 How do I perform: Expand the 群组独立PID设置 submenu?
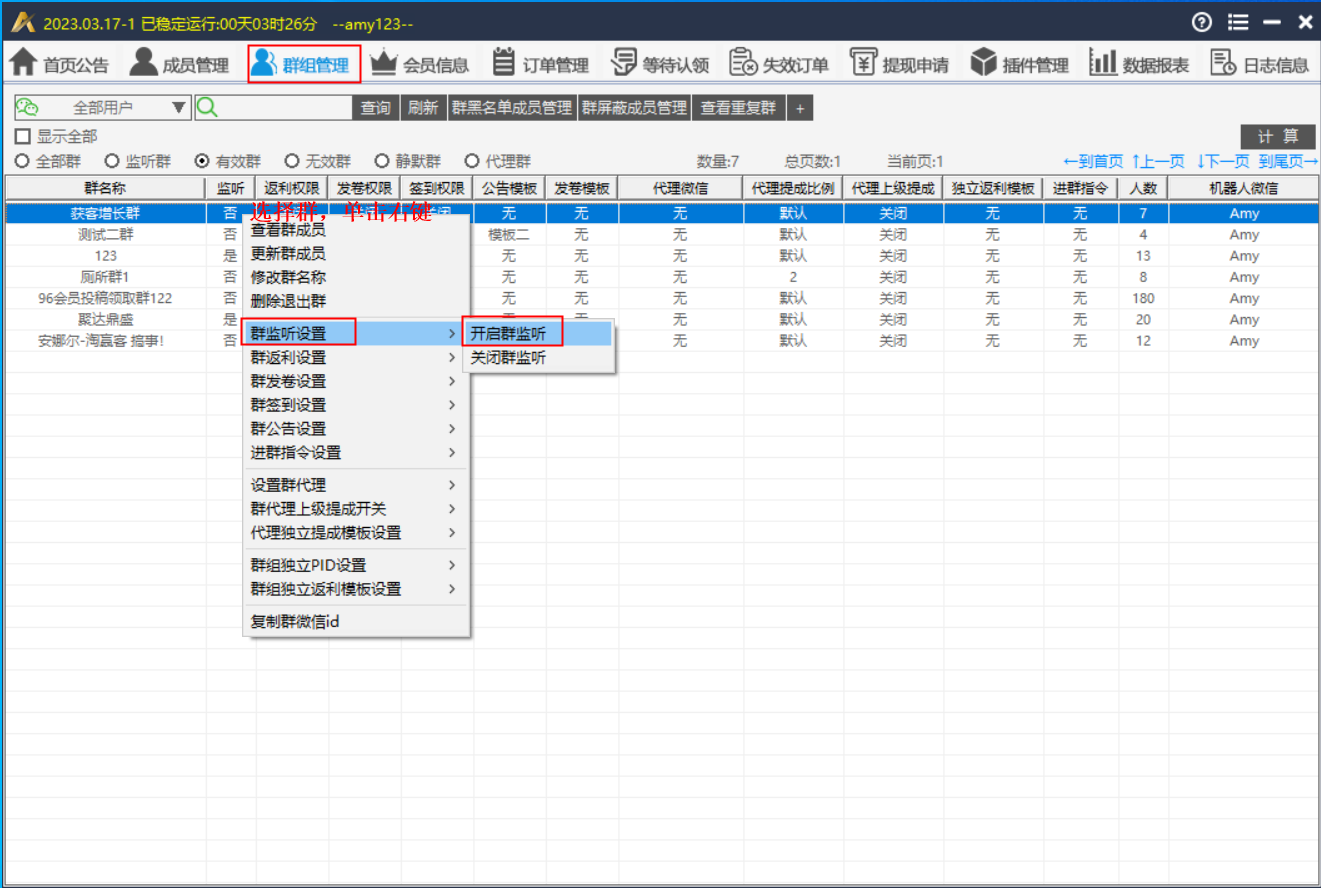(x=356, y=565)
